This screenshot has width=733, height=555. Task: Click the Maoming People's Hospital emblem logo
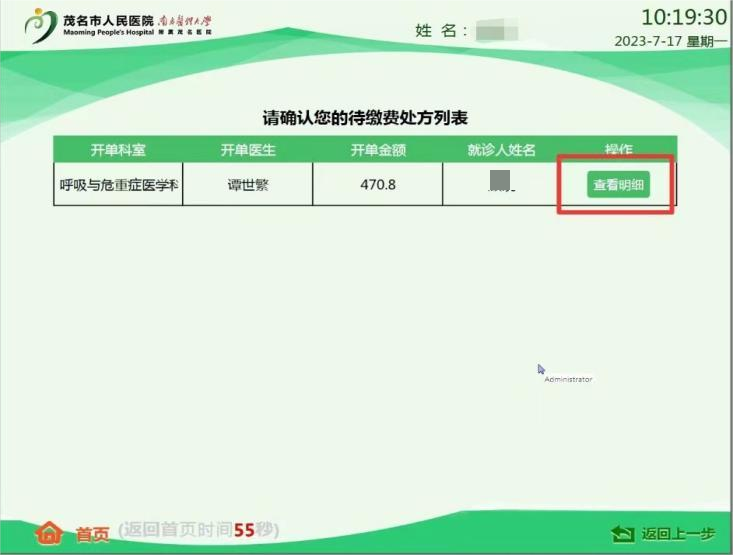point(41,25)
